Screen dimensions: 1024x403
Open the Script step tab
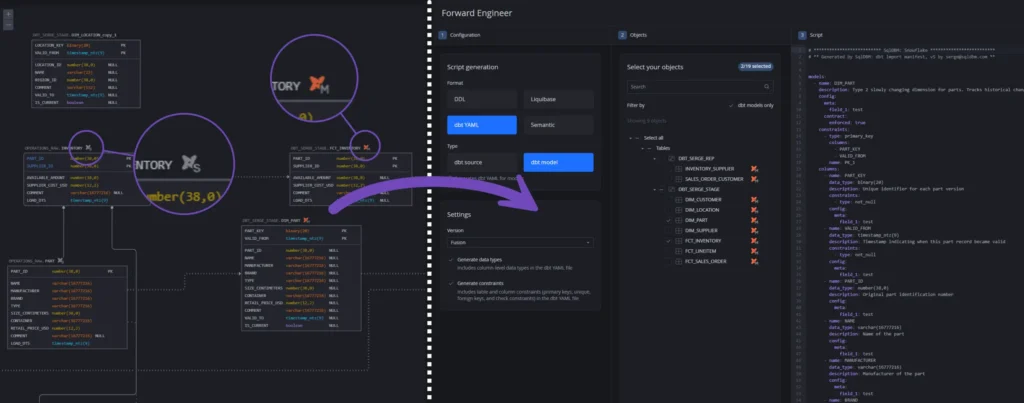coord(810,35)
